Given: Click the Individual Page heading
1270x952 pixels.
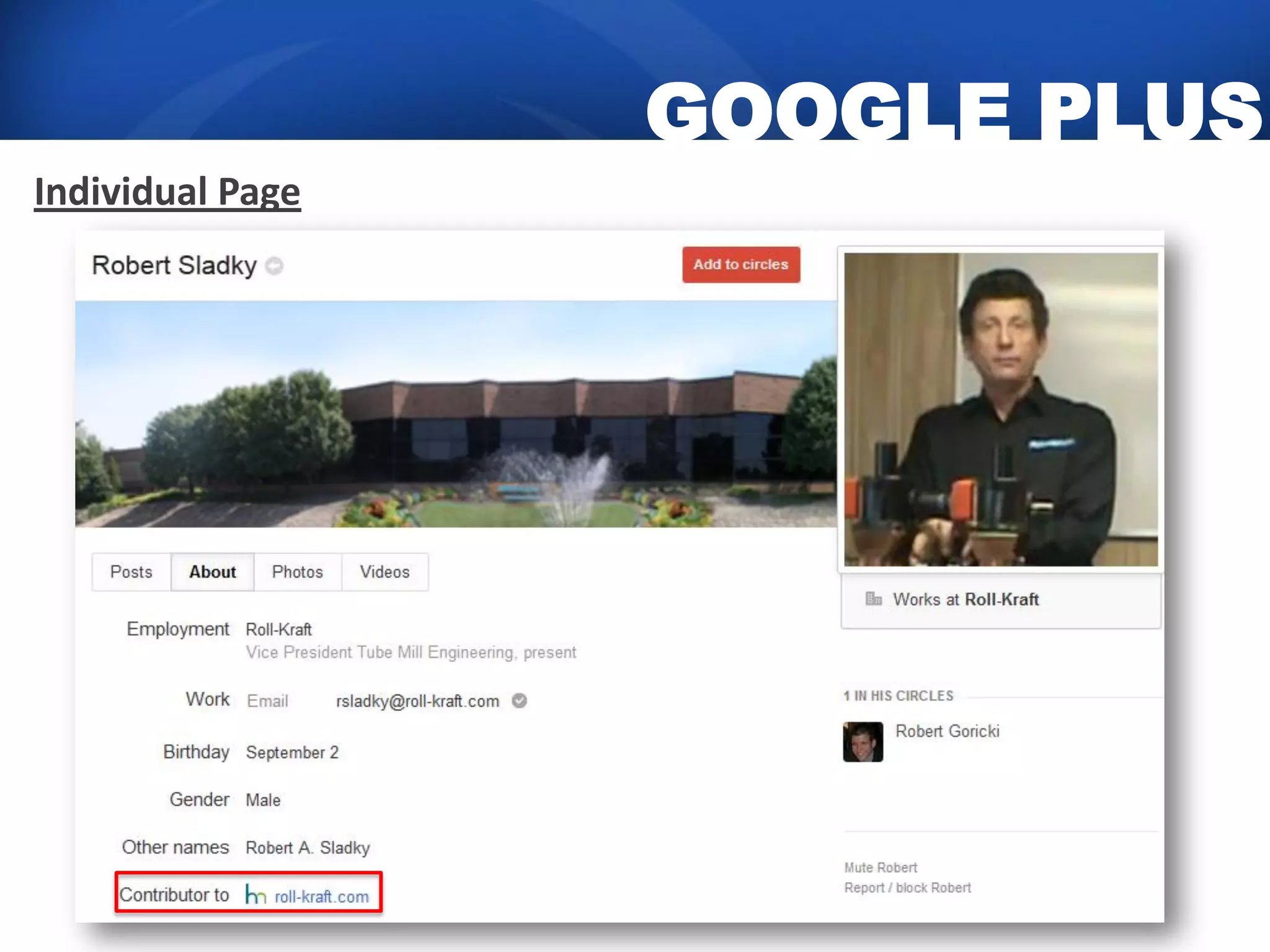Looking at the screenshot, I should [x=167, y=192].
